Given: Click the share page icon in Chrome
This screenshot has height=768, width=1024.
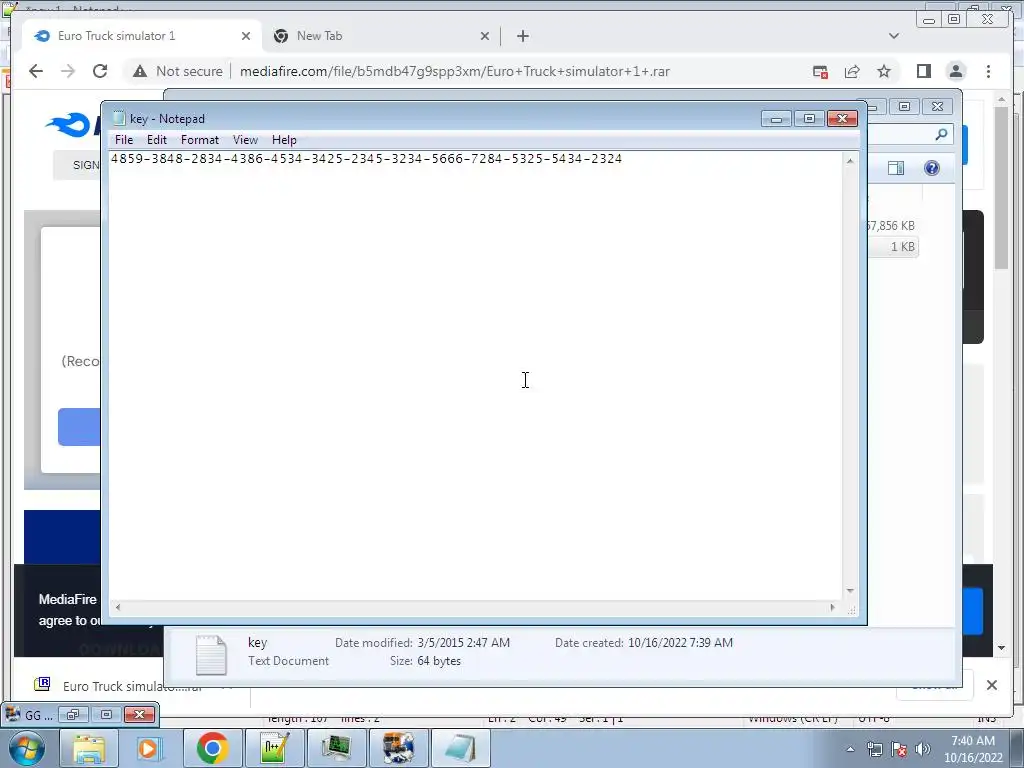Looking at the screenshot, I should click(x=852, y=72).
